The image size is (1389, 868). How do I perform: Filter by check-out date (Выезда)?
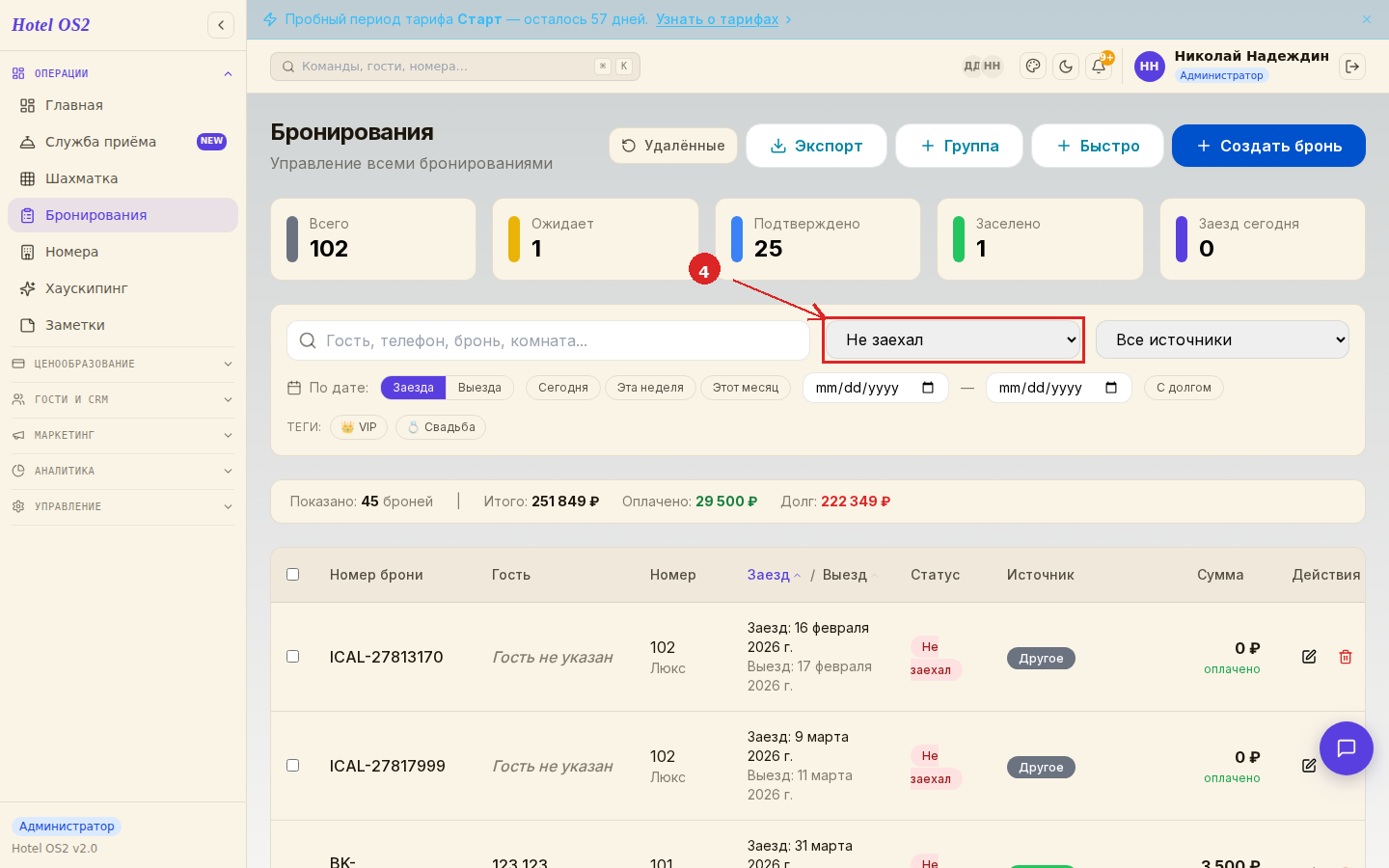(x=479, y=388)
